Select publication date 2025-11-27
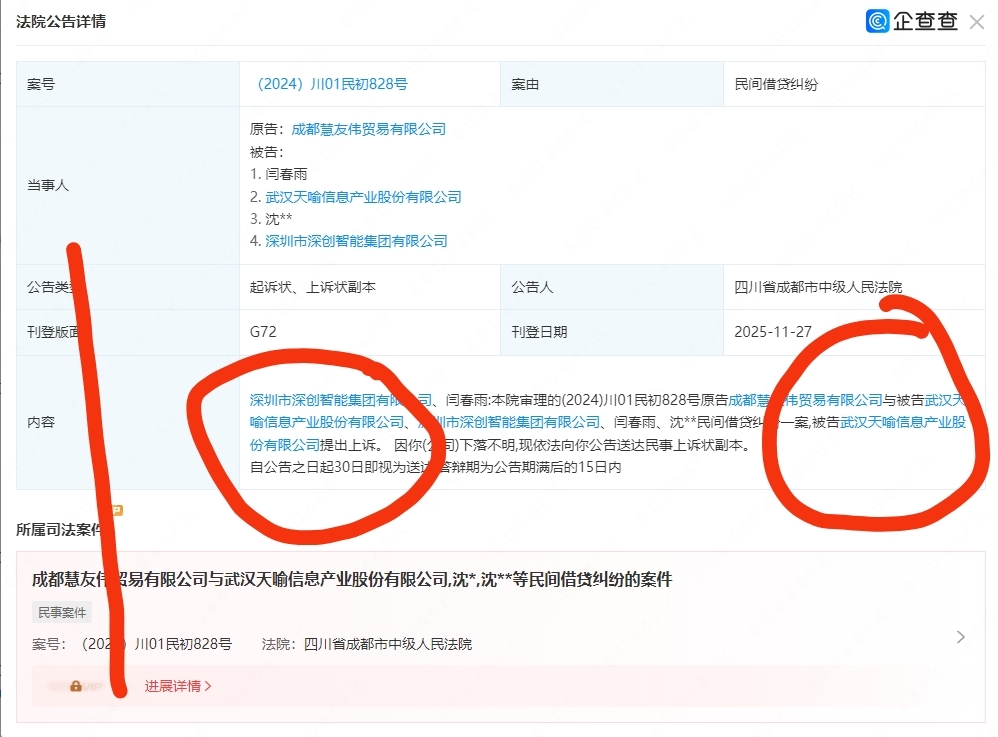This screenshot has width=998, height=737. pyautogui.click(x=773, y=332)
